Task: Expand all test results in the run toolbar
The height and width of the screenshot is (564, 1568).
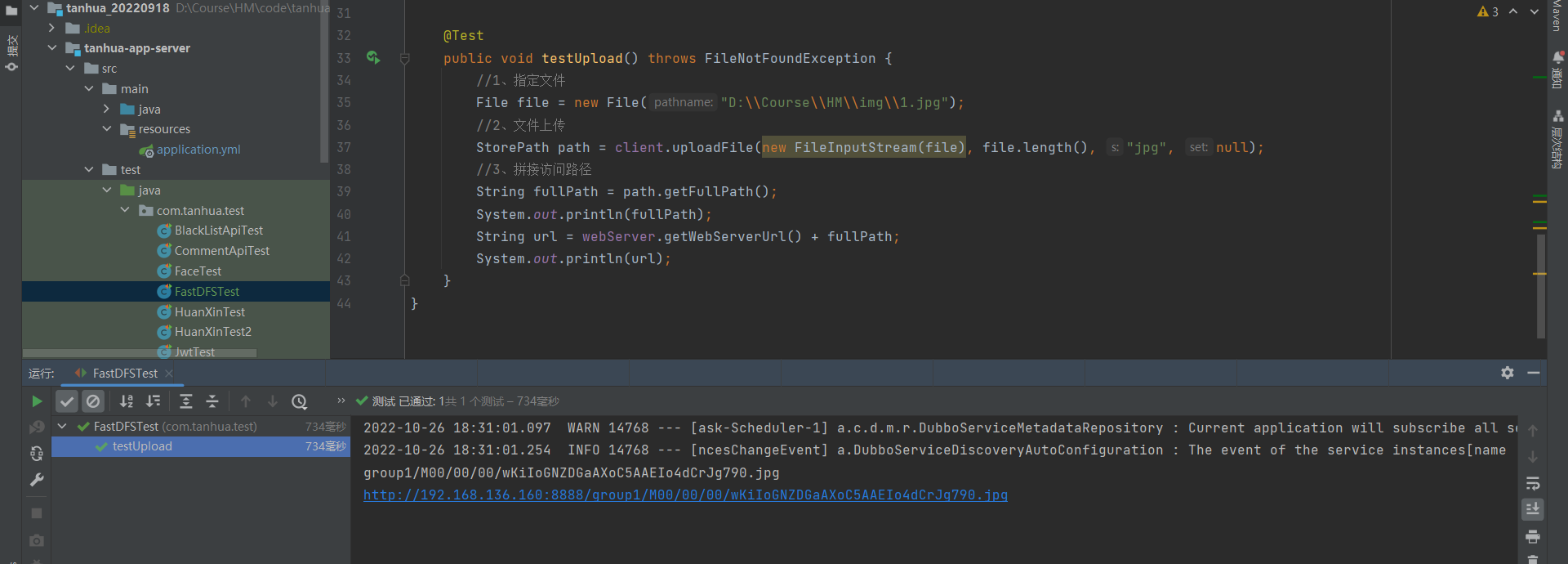Action: pos(186,401)
